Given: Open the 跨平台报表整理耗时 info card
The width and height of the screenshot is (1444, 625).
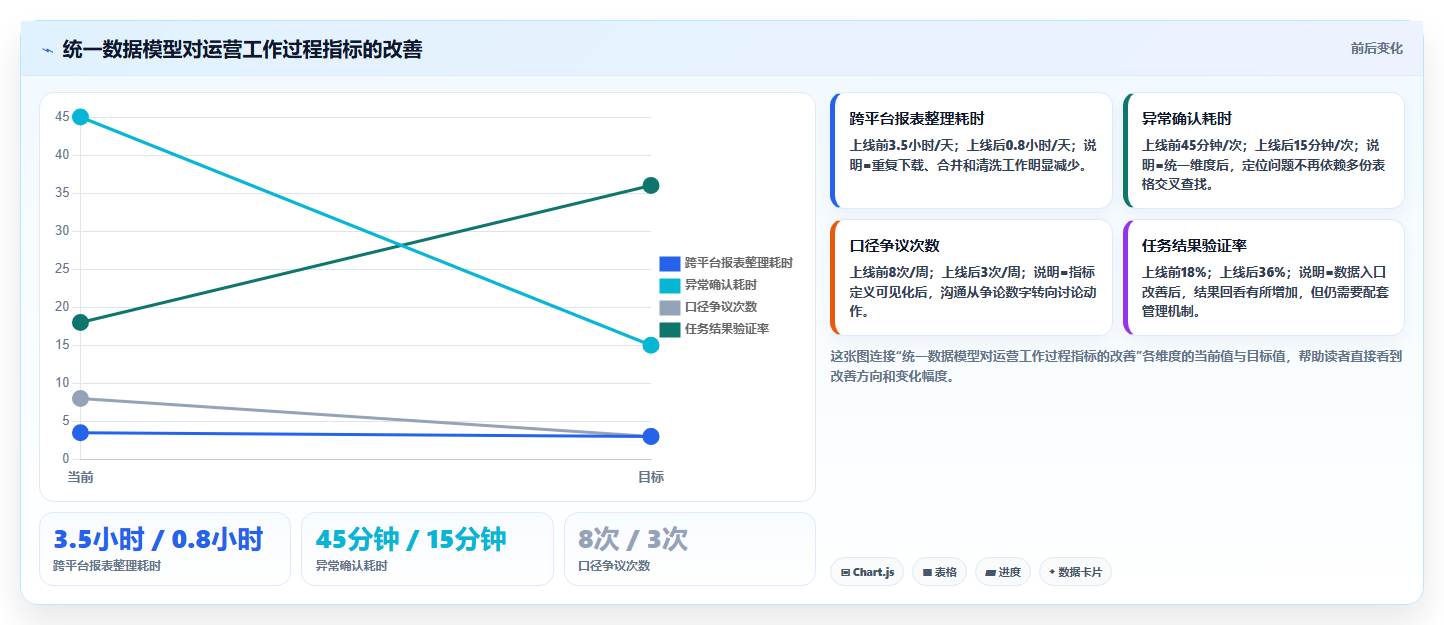Looking at the screenshot, I should (971, 150).
